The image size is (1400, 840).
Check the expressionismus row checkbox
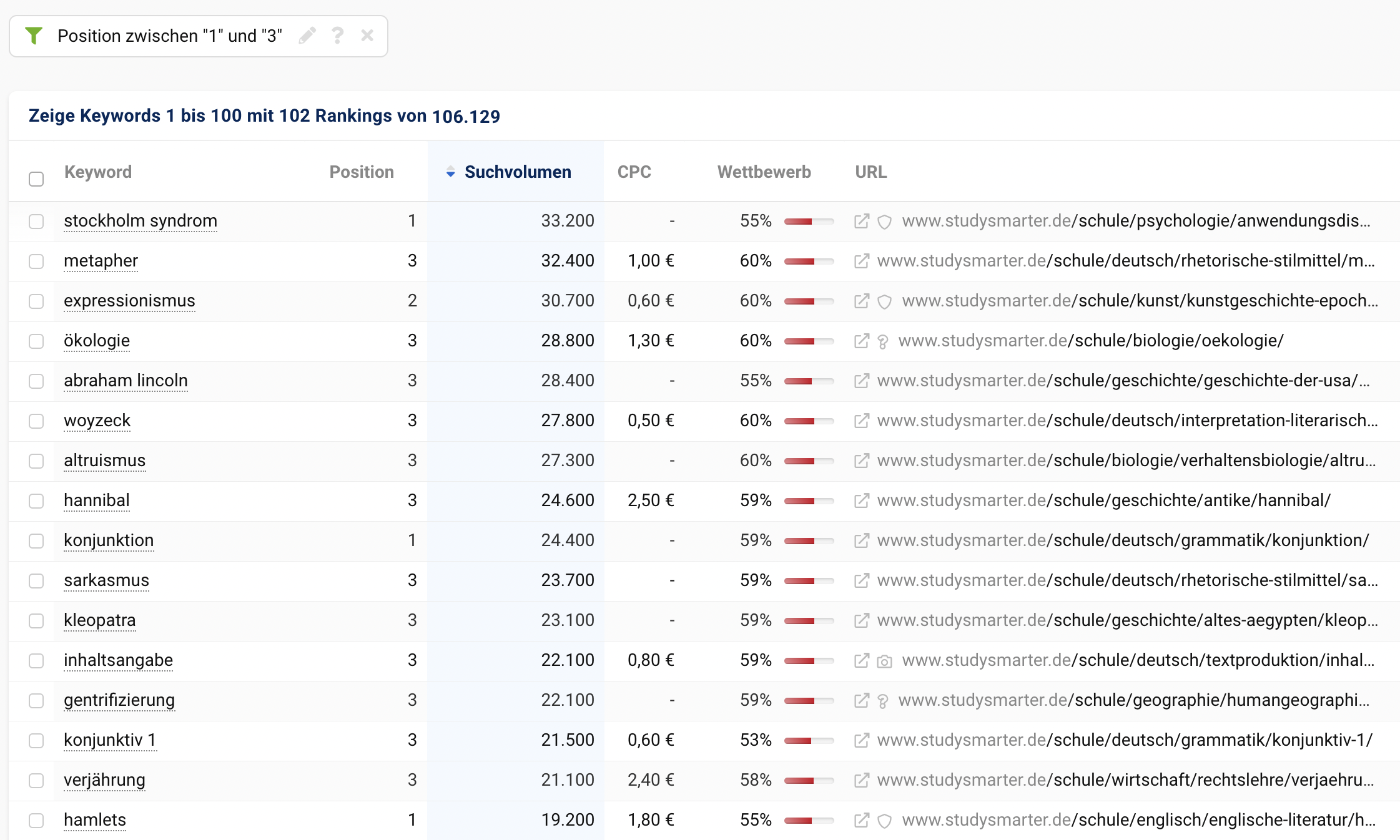click(36, 301)
